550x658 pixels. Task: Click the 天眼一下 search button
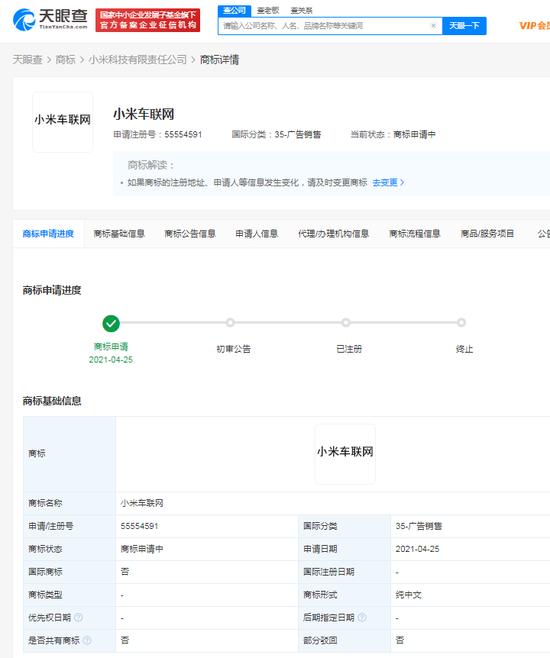tap(464, 26)
